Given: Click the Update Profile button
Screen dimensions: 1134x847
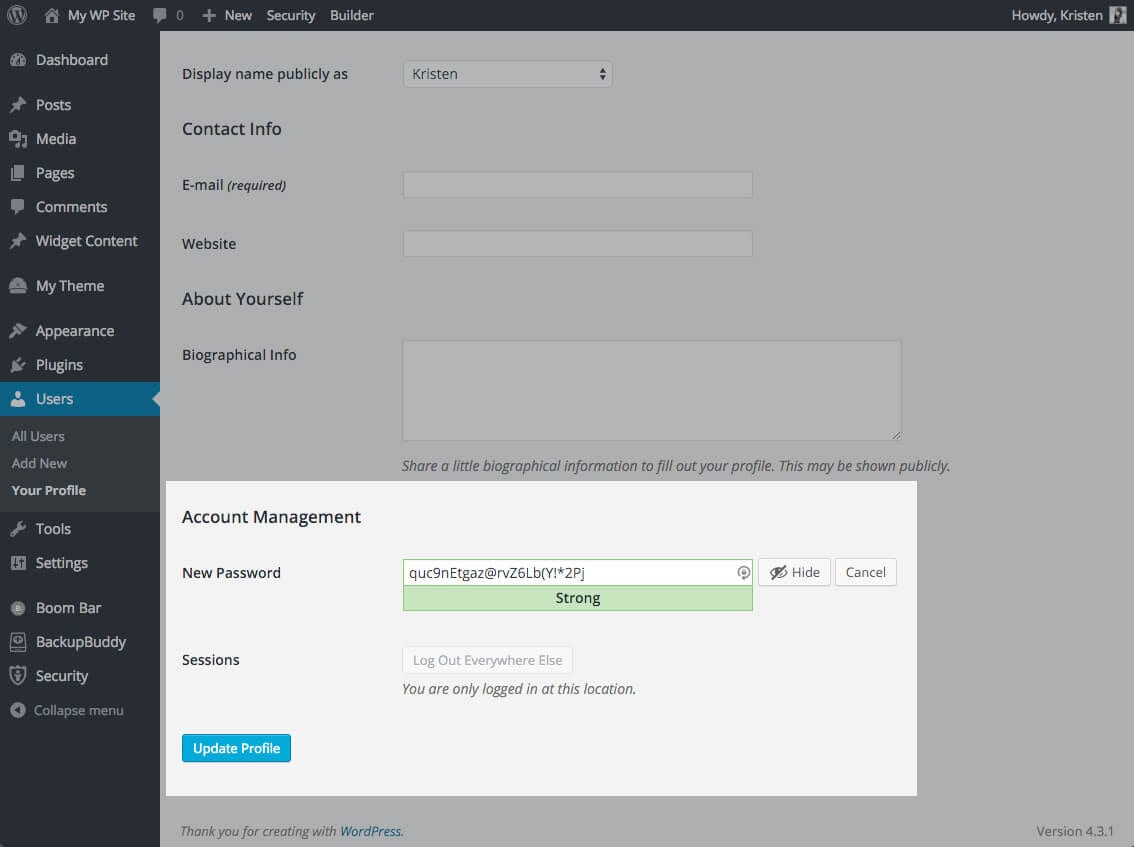Looking at the screenshot, I should coord(236,748).
